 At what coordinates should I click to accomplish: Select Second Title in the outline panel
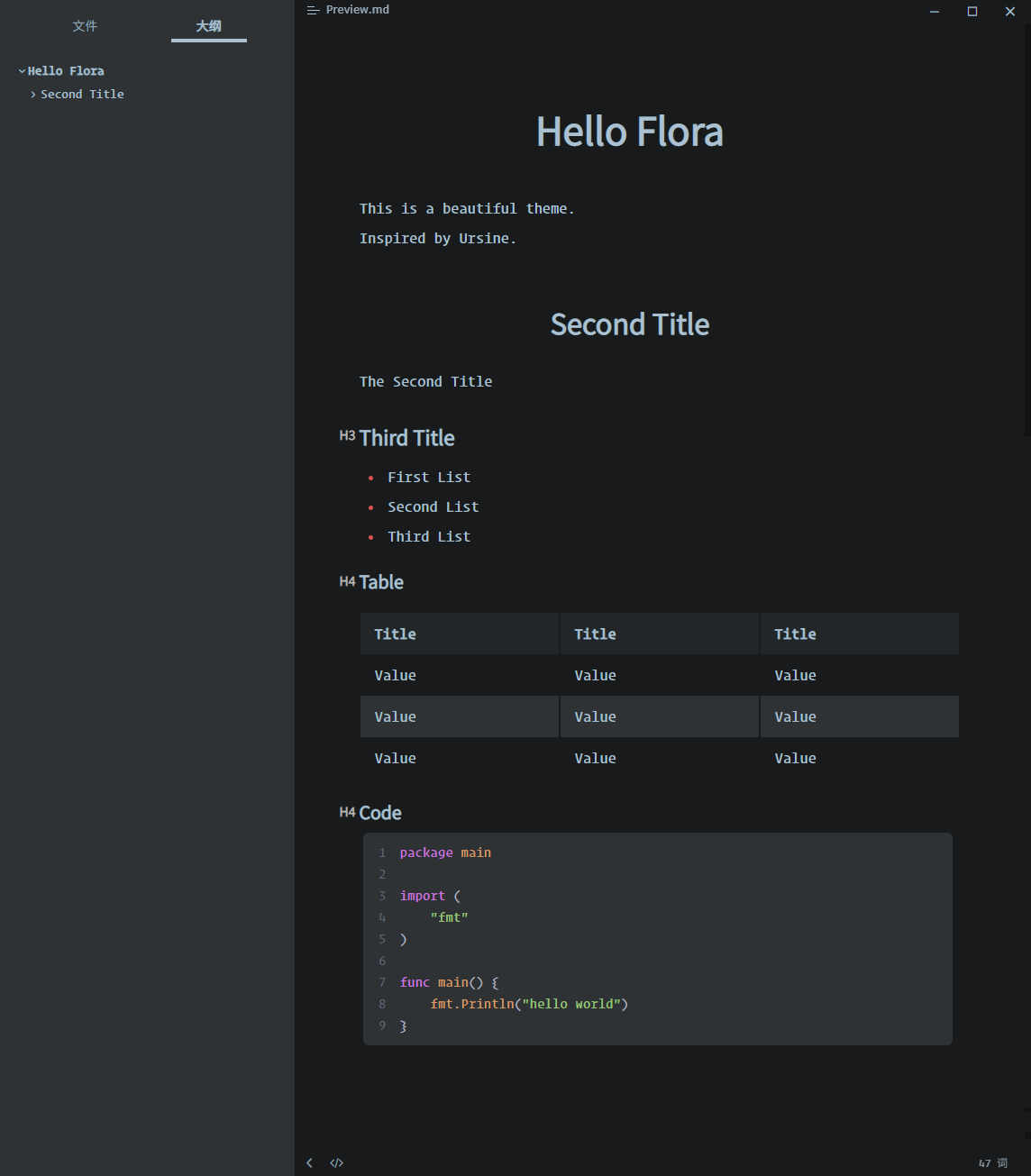pyautogui.click(x=82, y=94)
